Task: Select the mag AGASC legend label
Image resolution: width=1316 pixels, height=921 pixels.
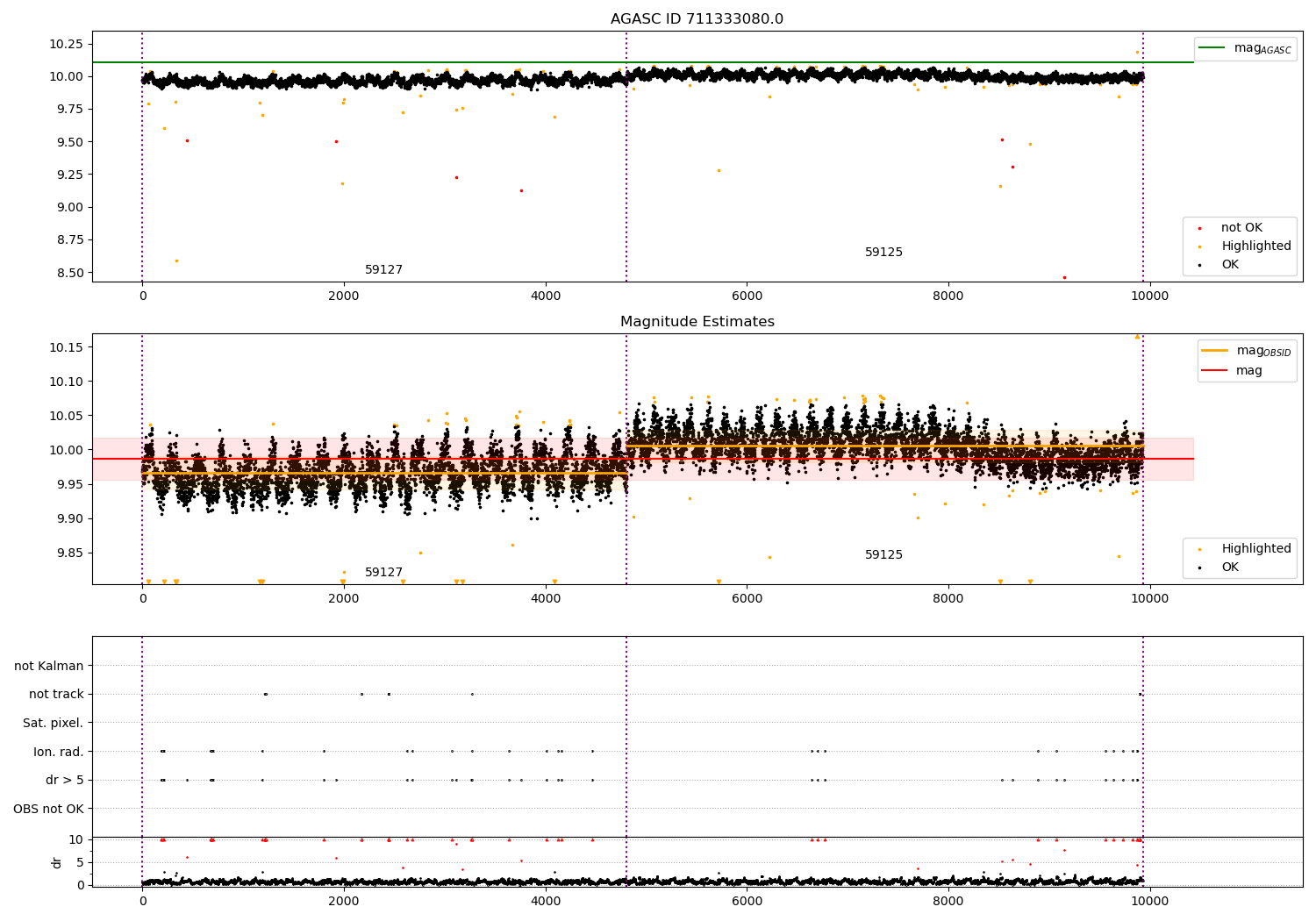Action: (1262, 49)
